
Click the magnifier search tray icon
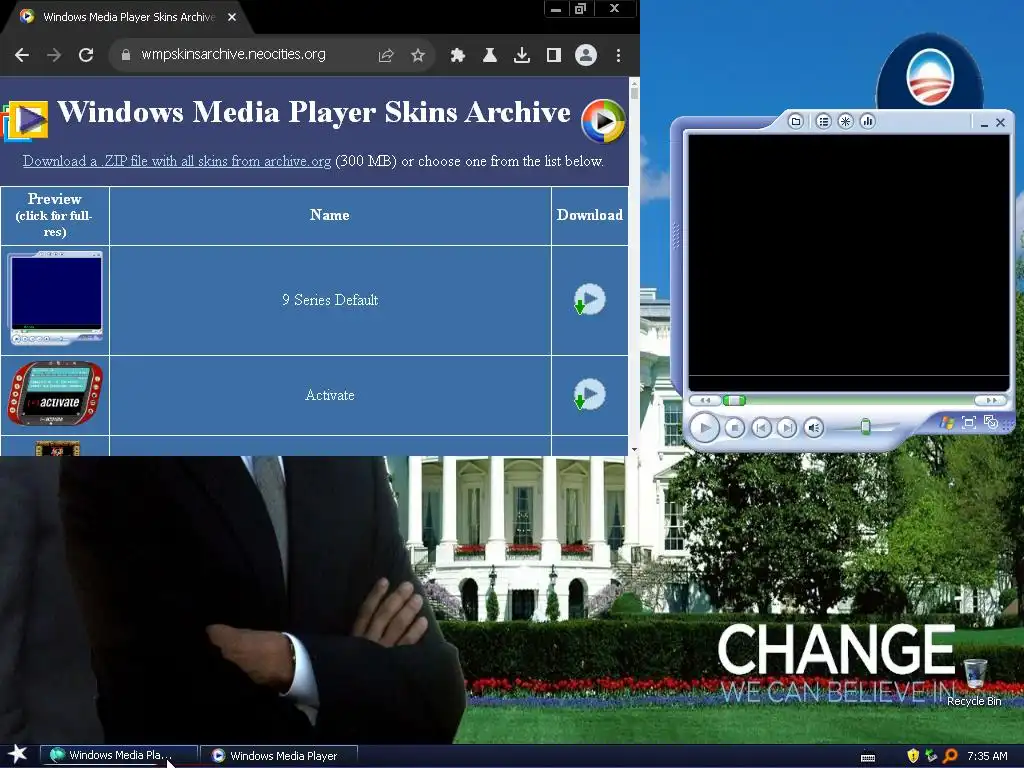pyautogui.click(x=950, y=756)
